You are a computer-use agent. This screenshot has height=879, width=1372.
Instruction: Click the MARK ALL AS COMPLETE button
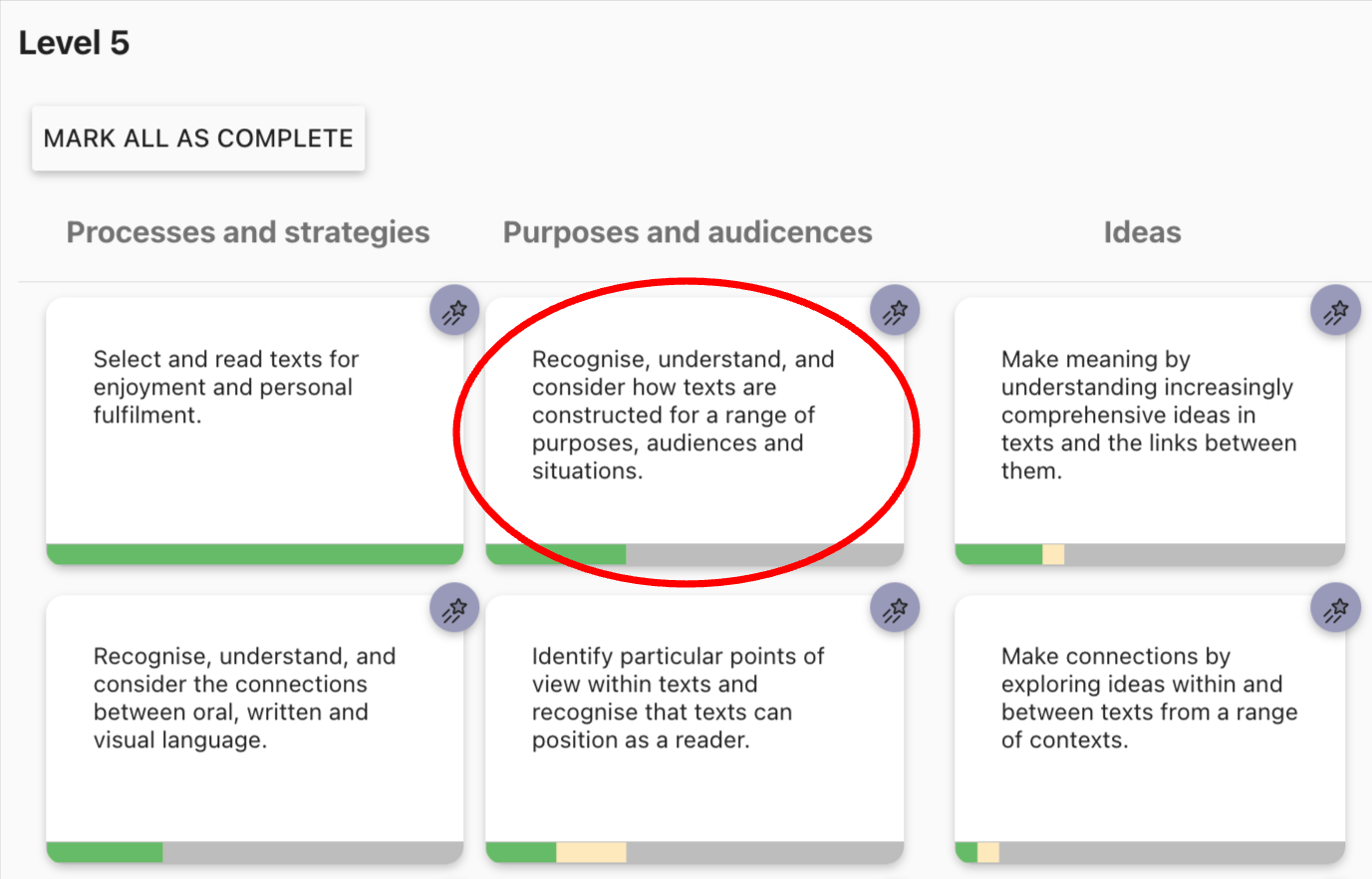198,139
